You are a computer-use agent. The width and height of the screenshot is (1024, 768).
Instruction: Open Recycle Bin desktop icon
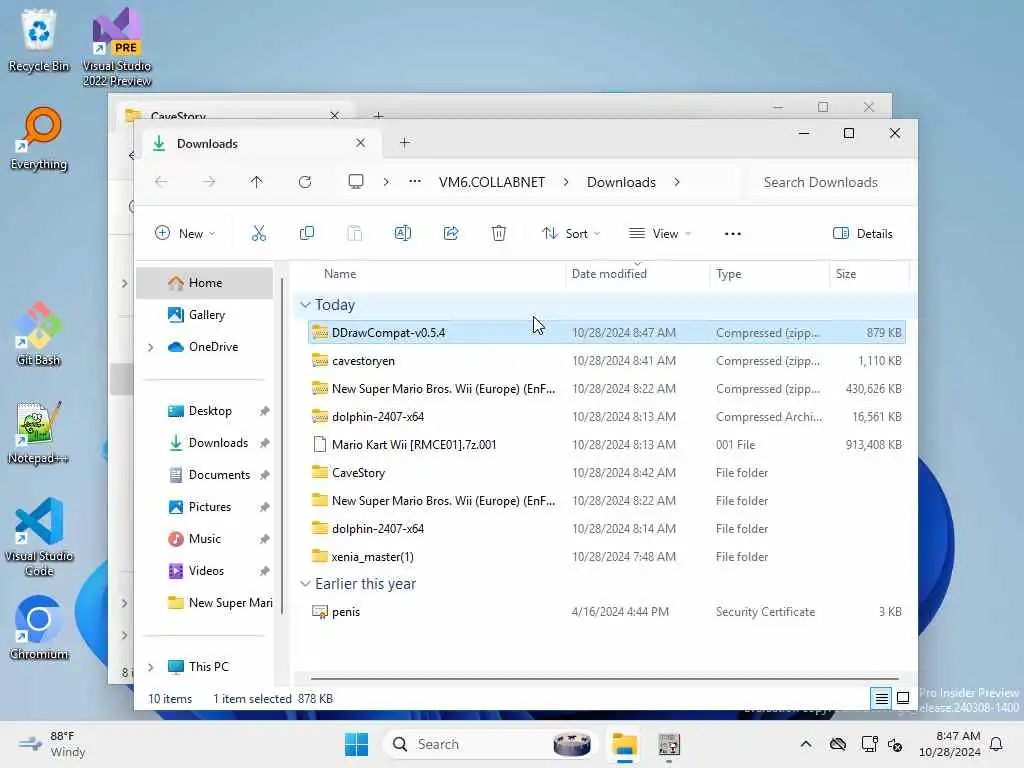coord(39,41)
